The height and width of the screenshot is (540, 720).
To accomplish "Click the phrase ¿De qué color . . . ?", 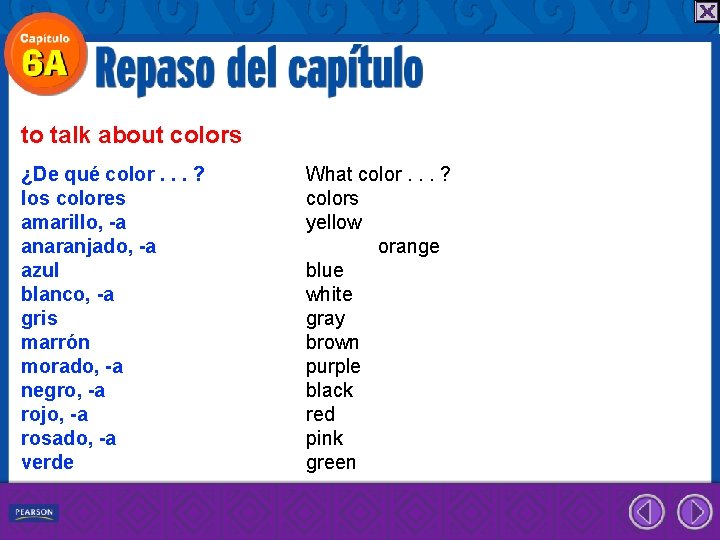I will 113,174.
